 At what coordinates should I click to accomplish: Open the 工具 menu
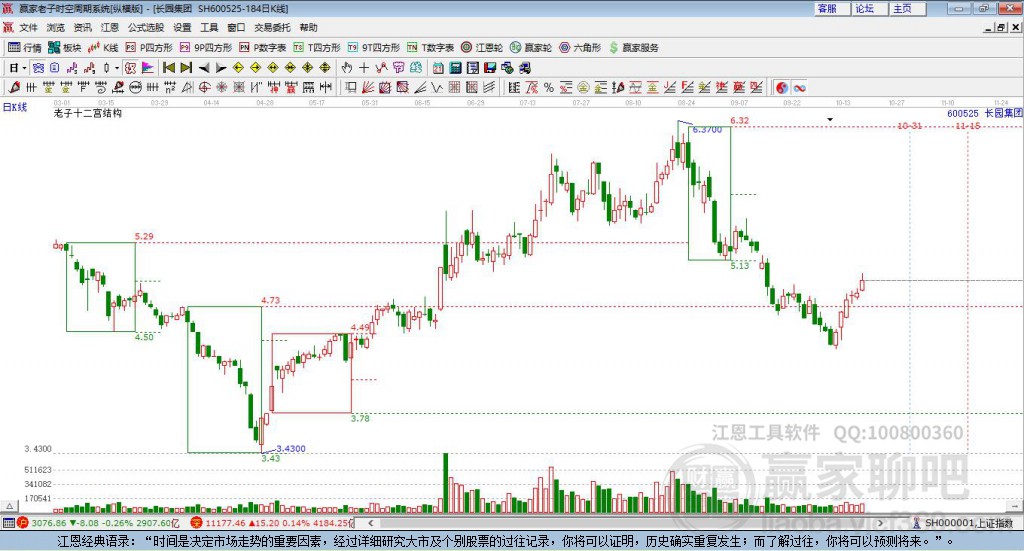[x=209, y=27]
